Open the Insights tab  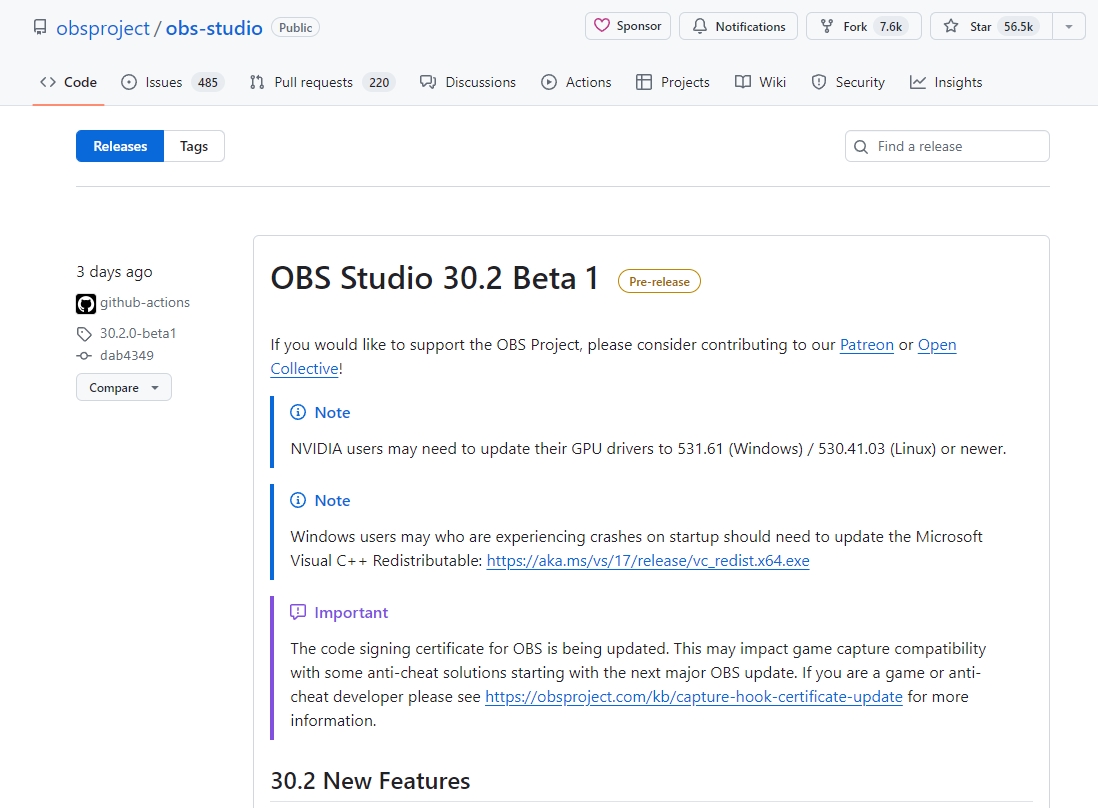(x=946, y=82)
